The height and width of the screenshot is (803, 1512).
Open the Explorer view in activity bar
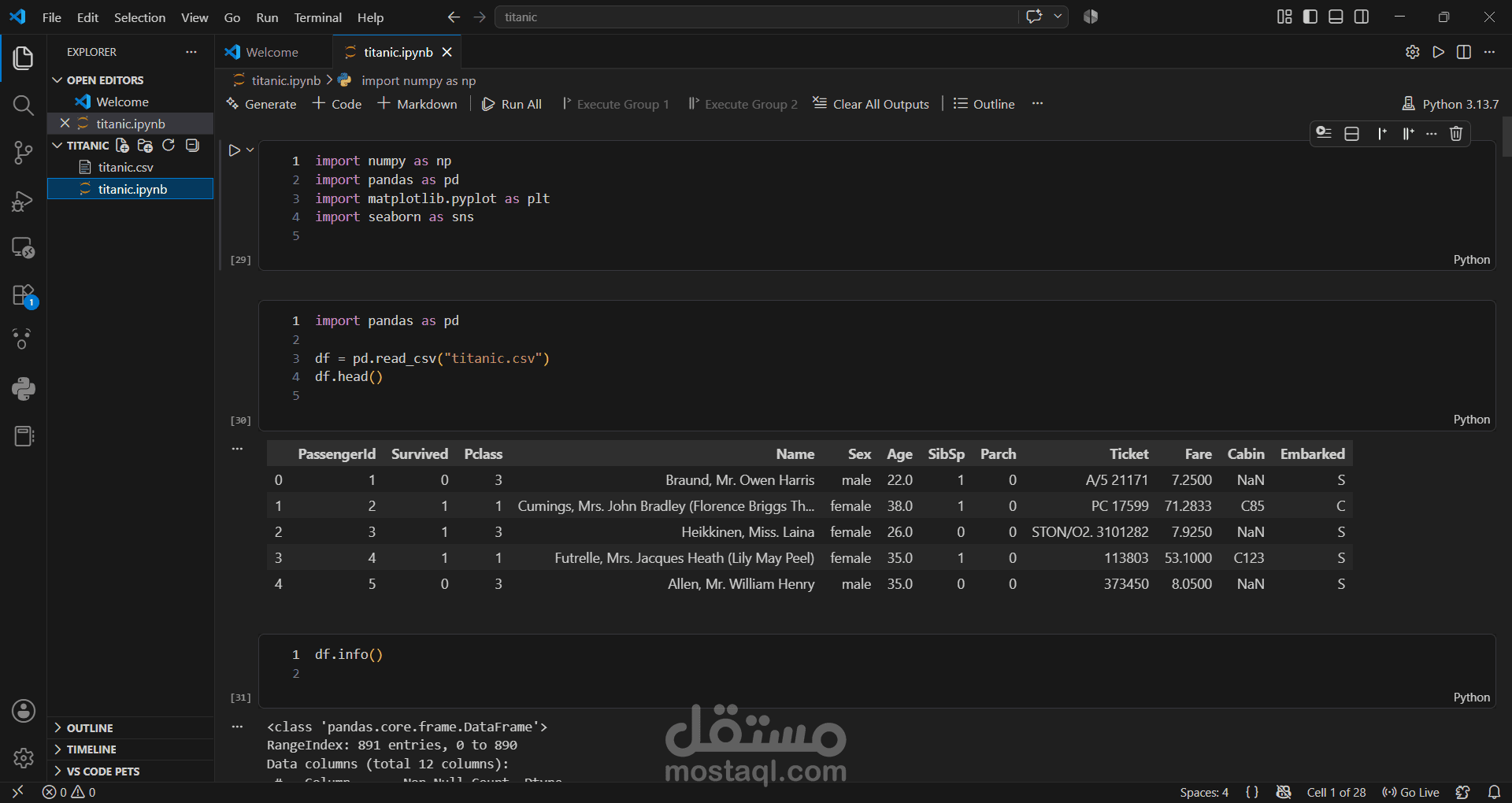point(24,58)
